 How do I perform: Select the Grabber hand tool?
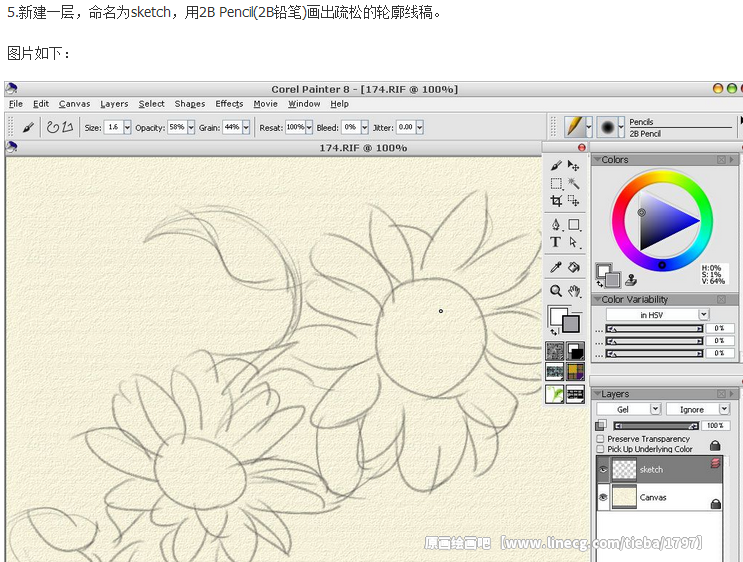coord(573,290)
